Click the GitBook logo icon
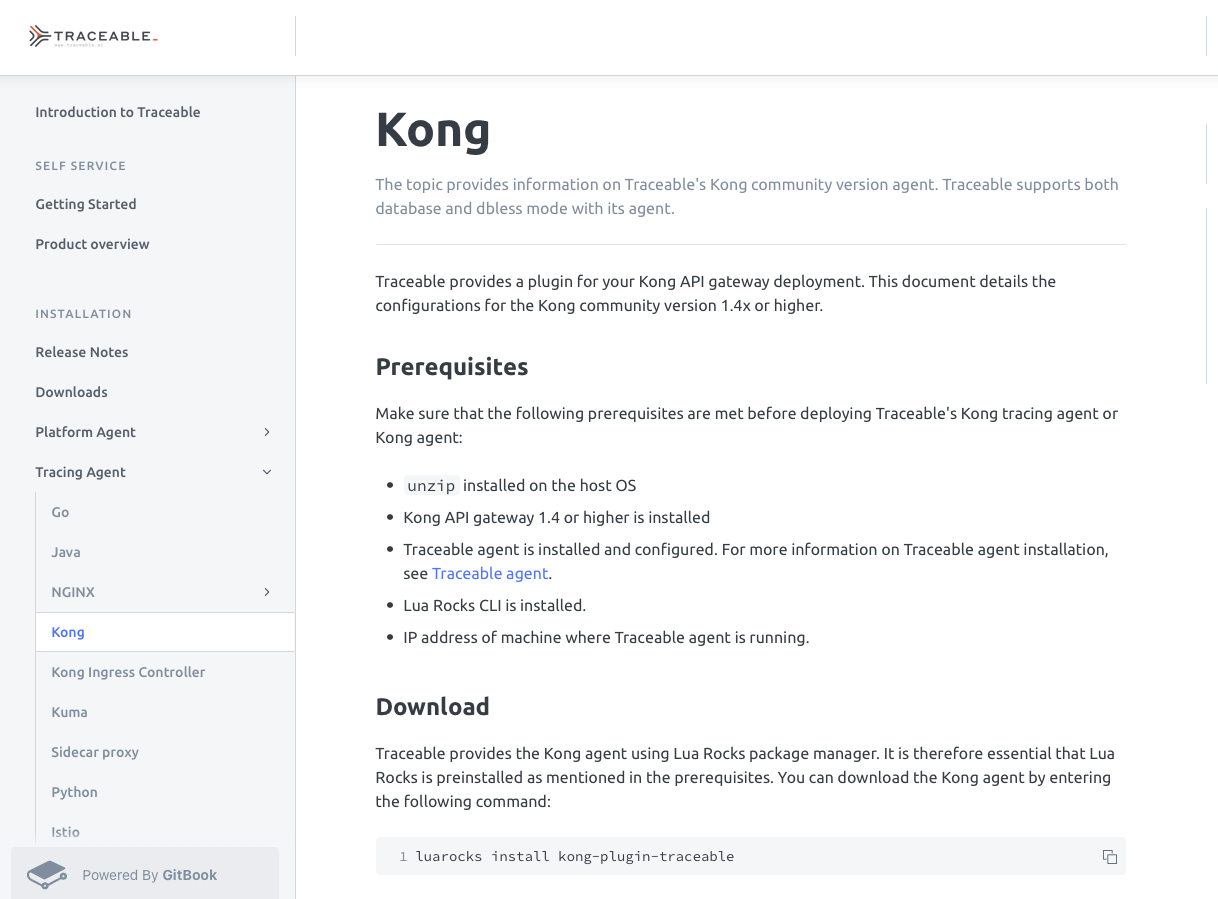This screenshot has height=899, width=1218. coord(46,875)
